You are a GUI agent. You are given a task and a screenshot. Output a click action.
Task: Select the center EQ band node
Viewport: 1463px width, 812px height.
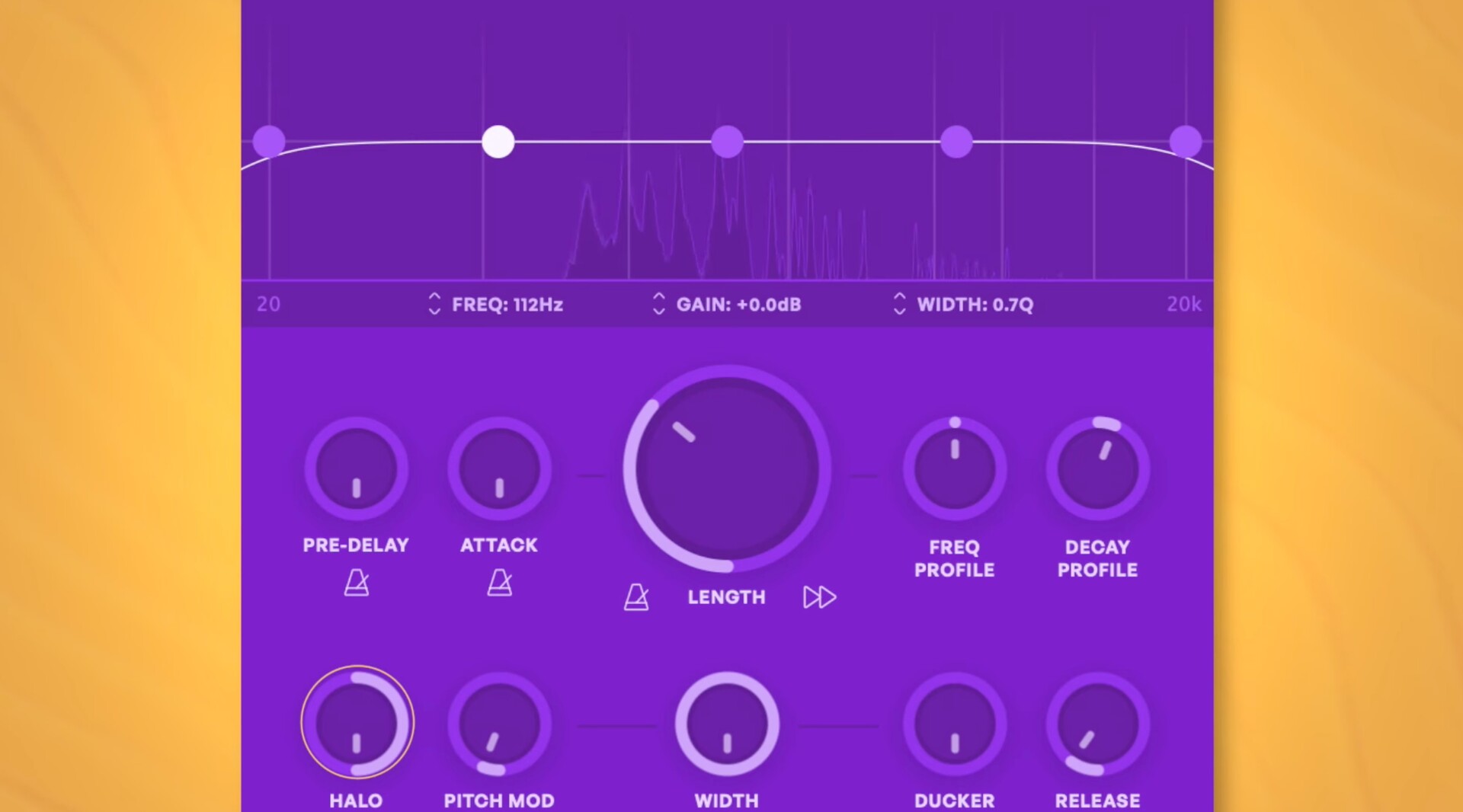pyautogui.click(x=727, y=142)
